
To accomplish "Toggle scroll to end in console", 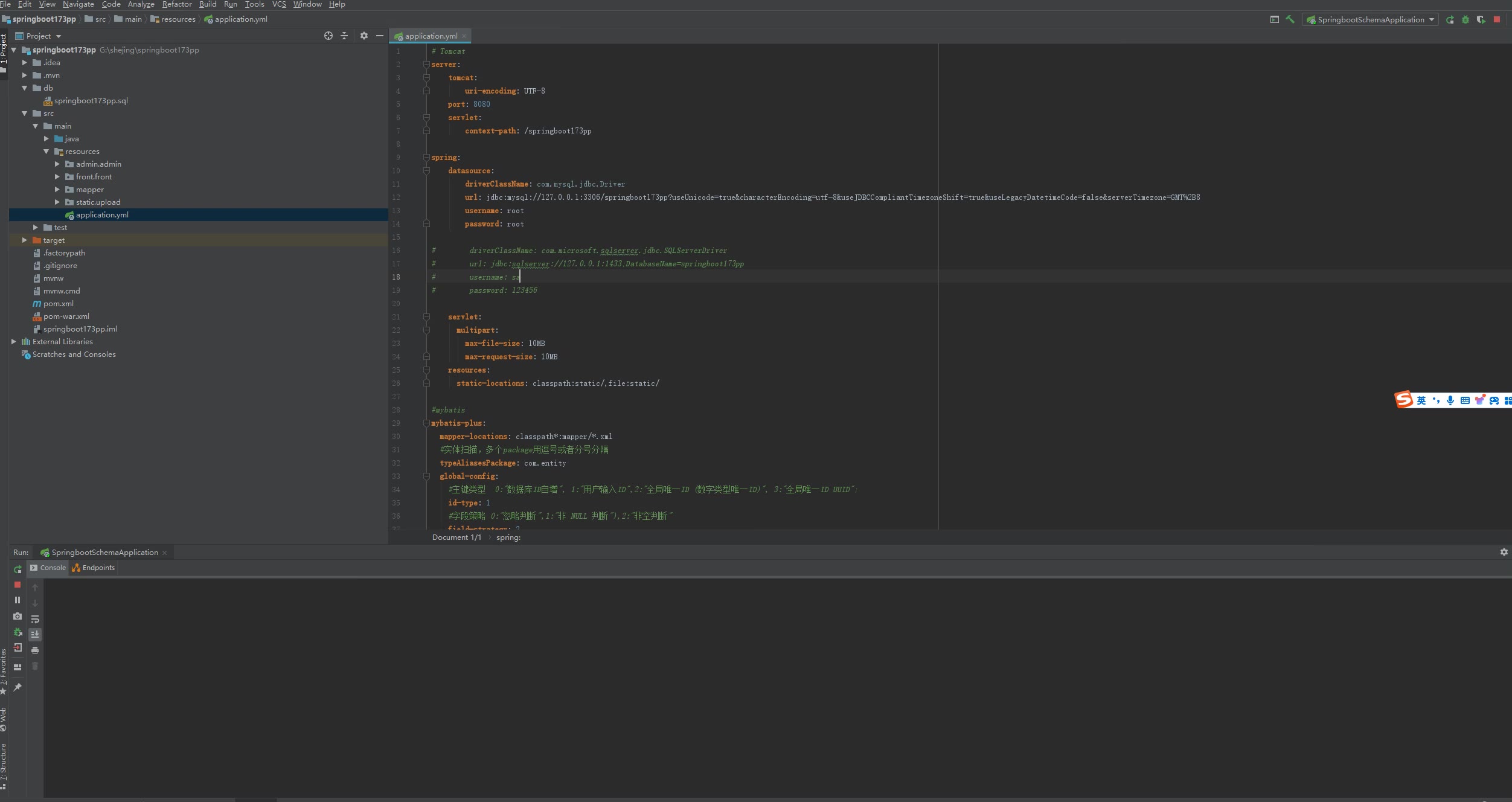I will [35, 634].
